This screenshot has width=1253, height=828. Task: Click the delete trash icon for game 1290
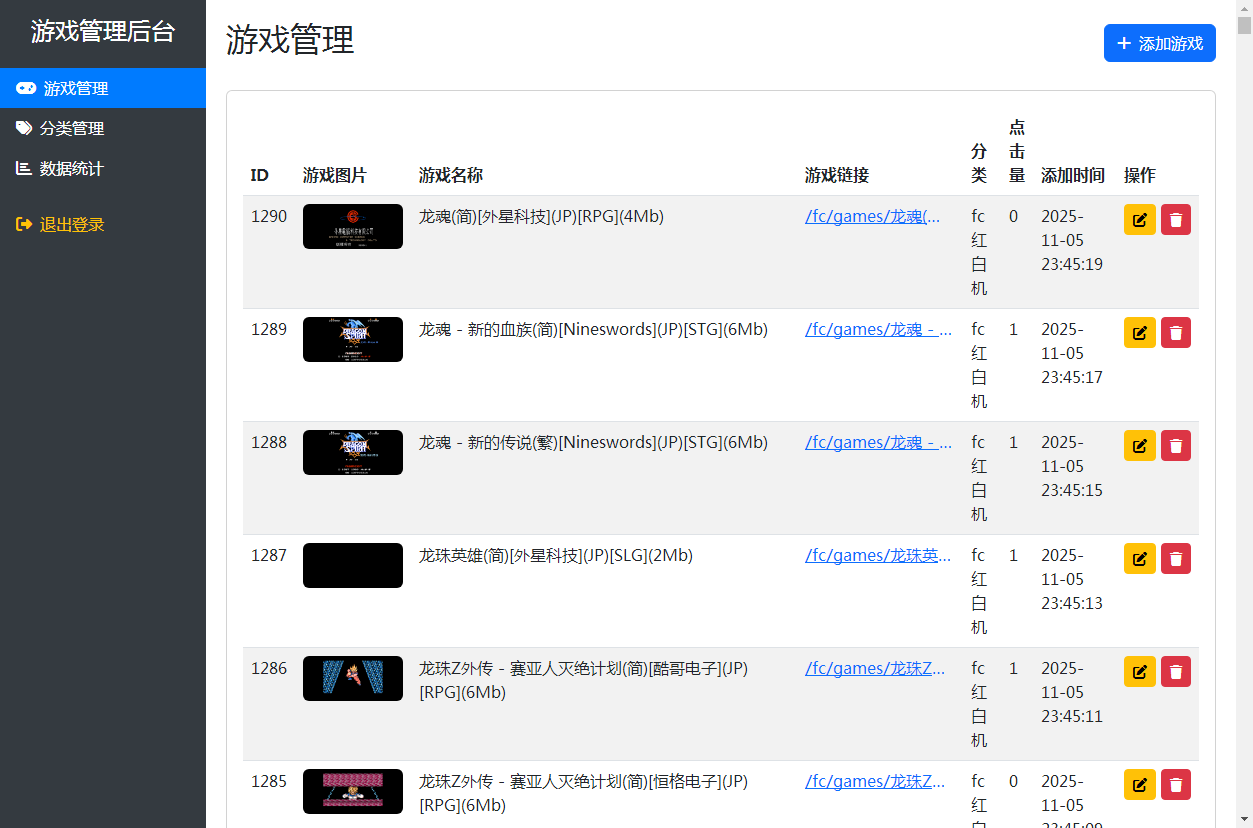click(x=1175, y=219)
